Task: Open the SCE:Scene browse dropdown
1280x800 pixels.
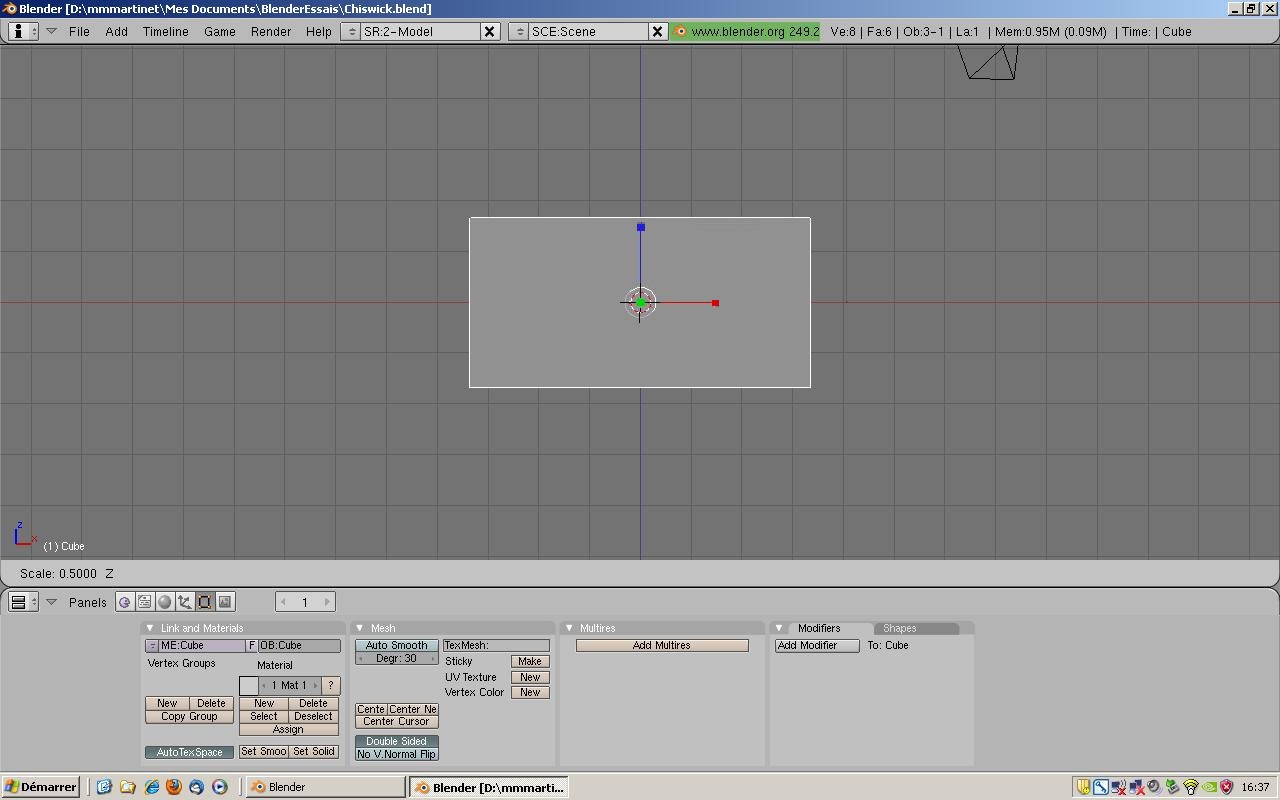Action: (519, 31)
